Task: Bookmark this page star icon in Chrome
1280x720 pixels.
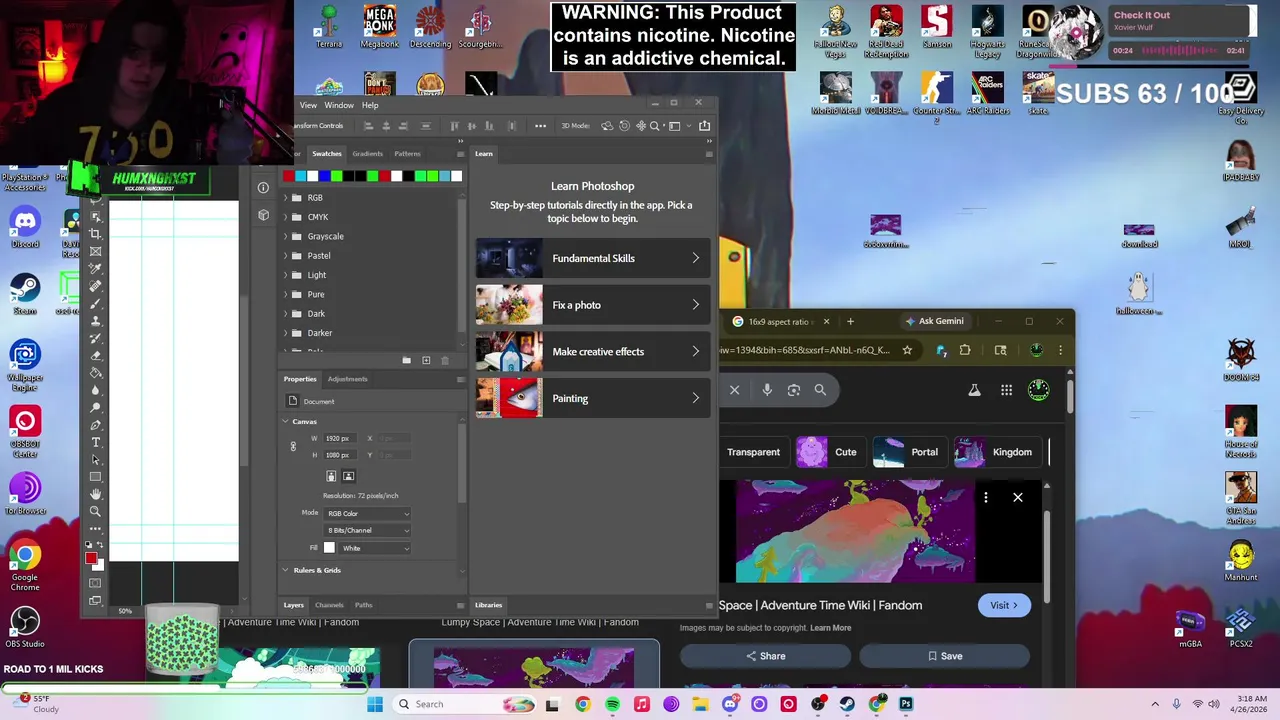Action: coord(907,350)
